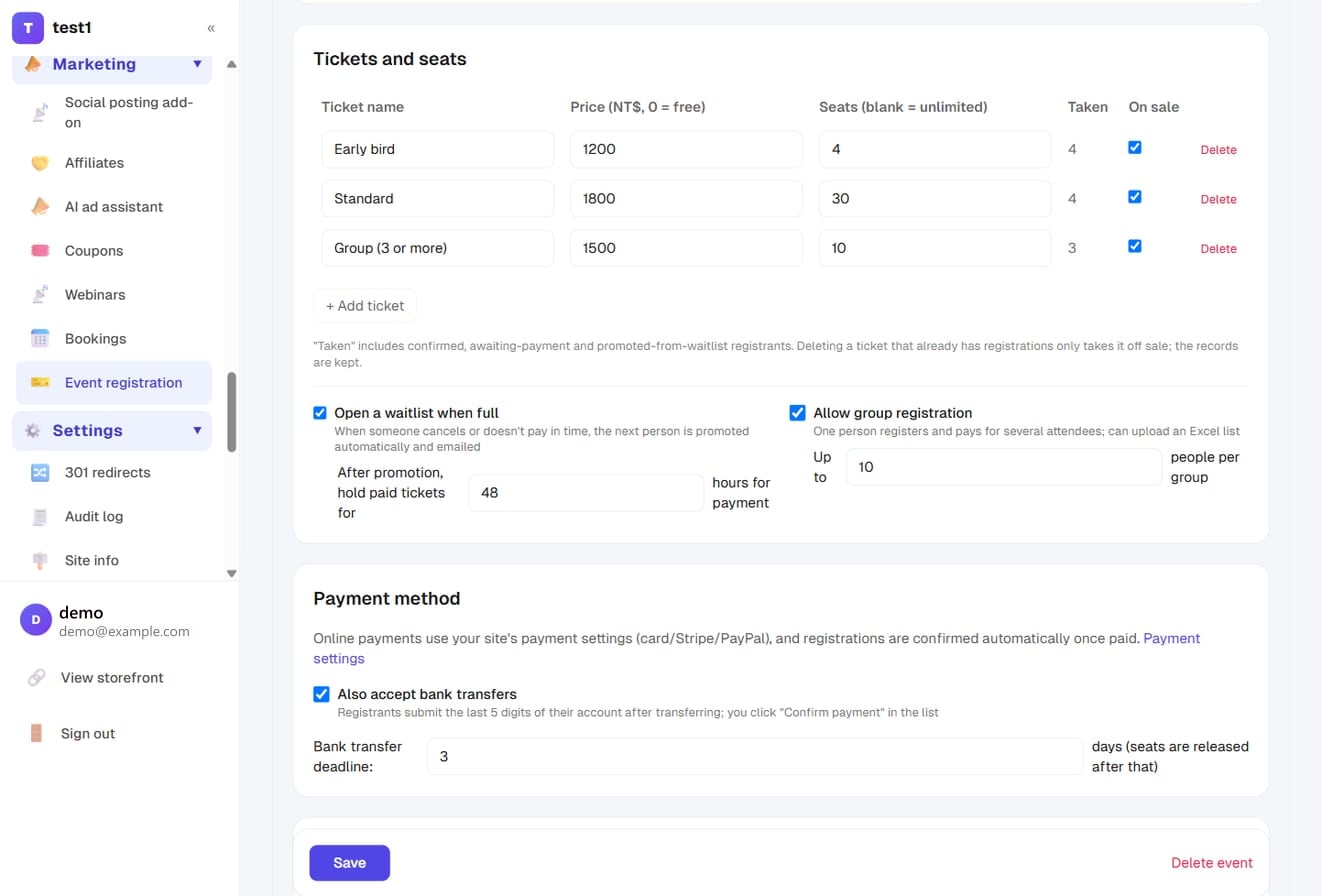Uncheck Allow group registration

click(798, 413)
